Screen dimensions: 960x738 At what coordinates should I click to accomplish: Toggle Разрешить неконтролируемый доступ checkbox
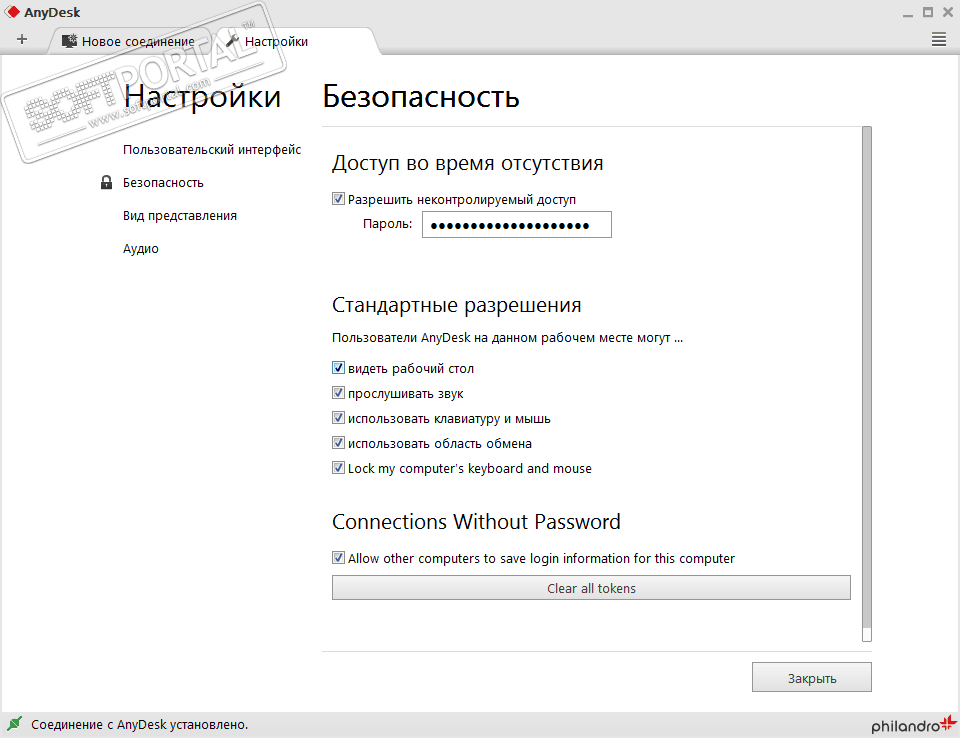[338, 198]
